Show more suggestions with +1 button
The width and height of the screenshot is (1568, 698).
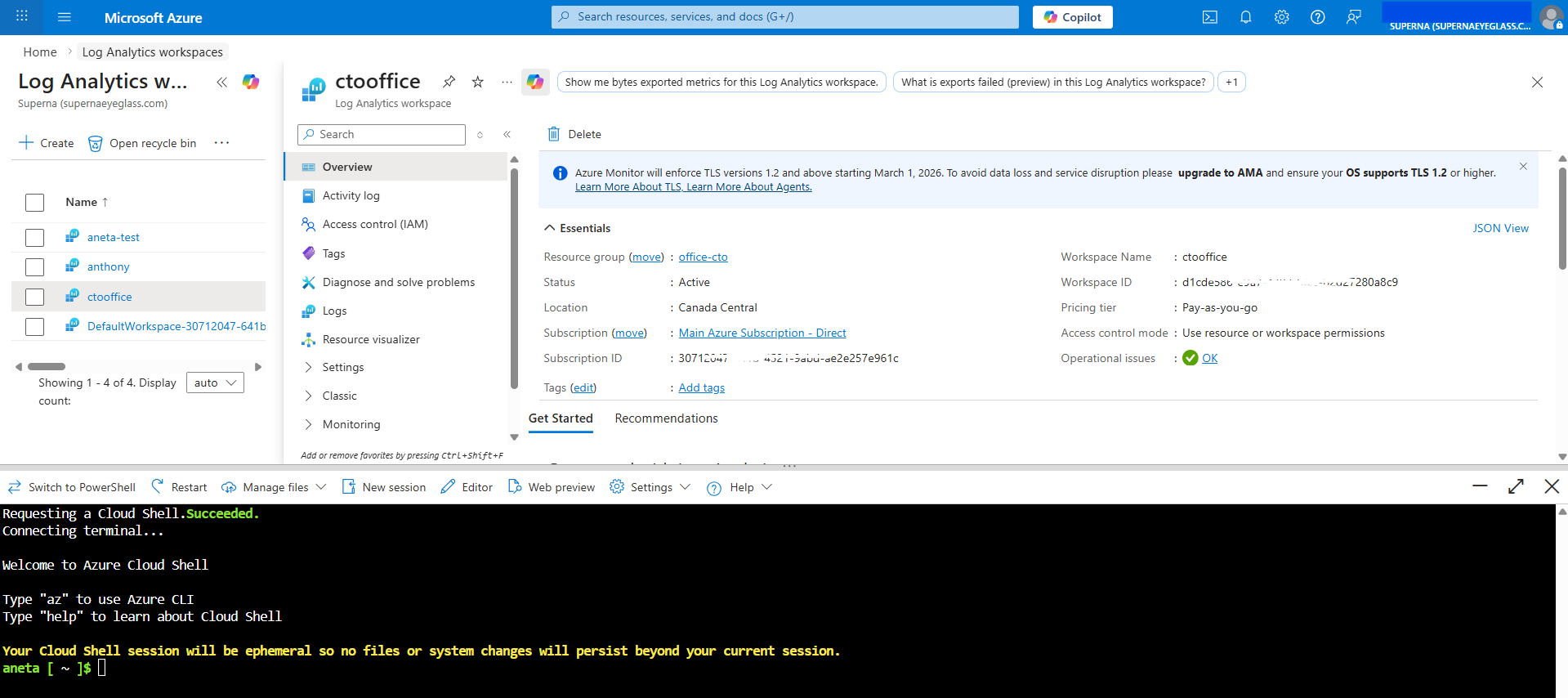coord(1231,82)
